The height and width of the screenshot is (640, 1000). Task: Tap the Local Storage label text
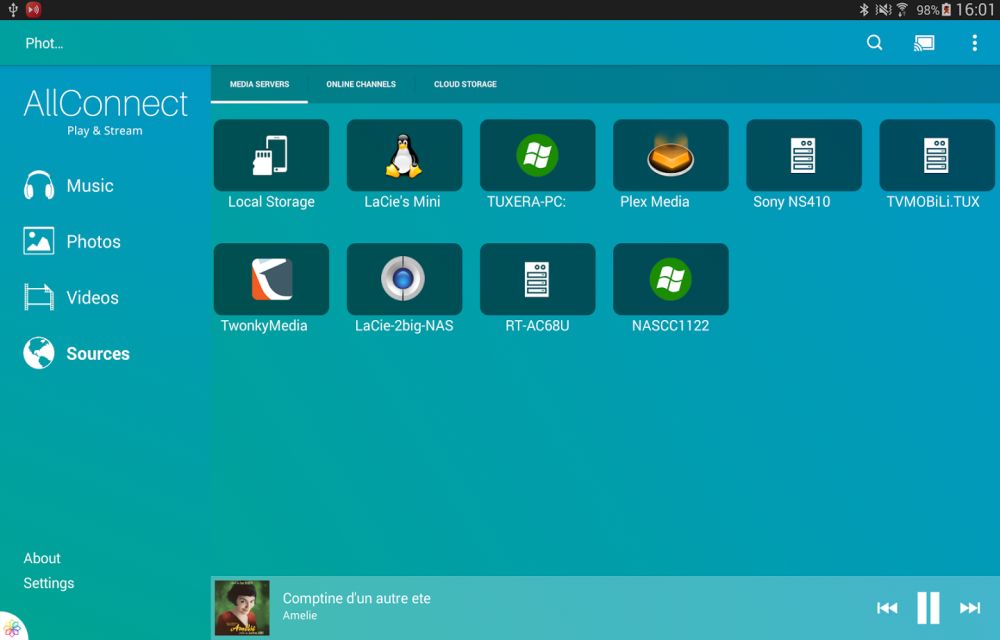click(x=271, y=202)
